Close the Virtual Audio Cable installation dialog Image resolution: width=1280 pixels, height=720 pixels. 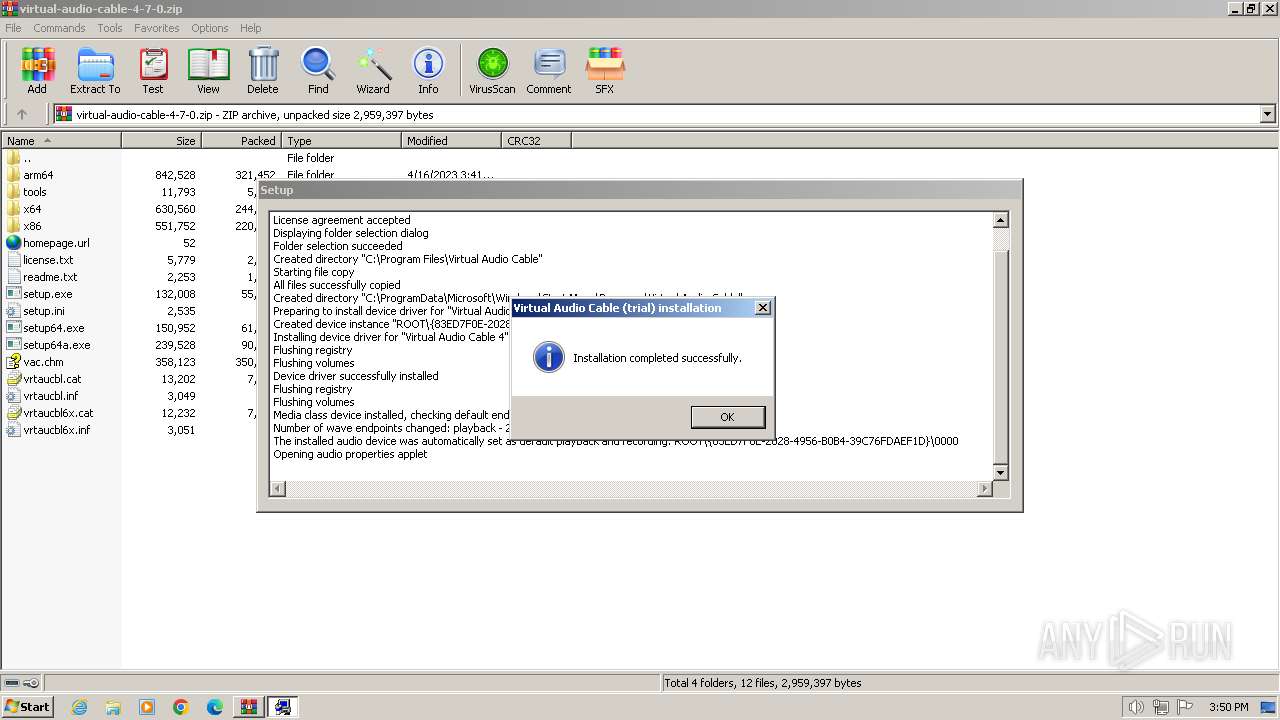pos(763,308)
